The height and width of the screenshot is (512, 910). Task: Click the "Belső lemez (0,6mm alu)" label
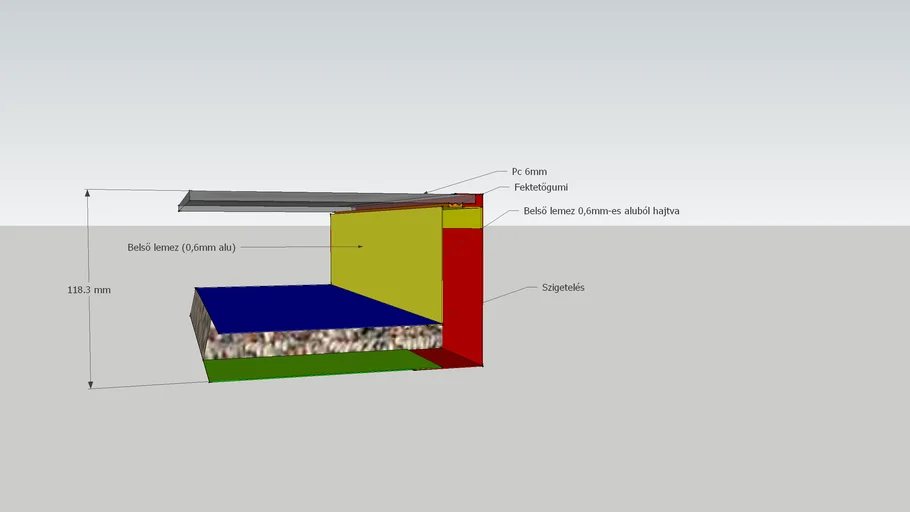click(181, 247)
